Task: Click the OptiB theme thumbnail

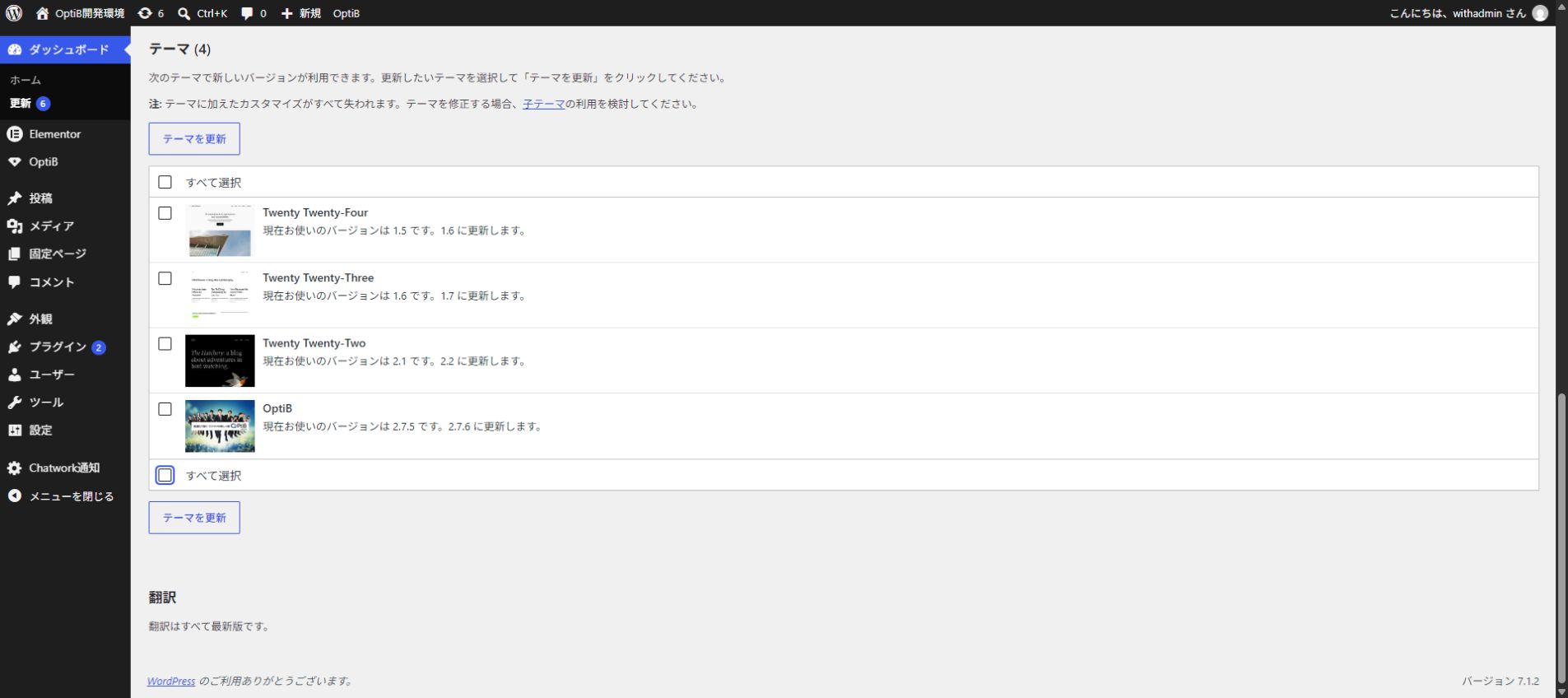Action: (x=220, y=426)
